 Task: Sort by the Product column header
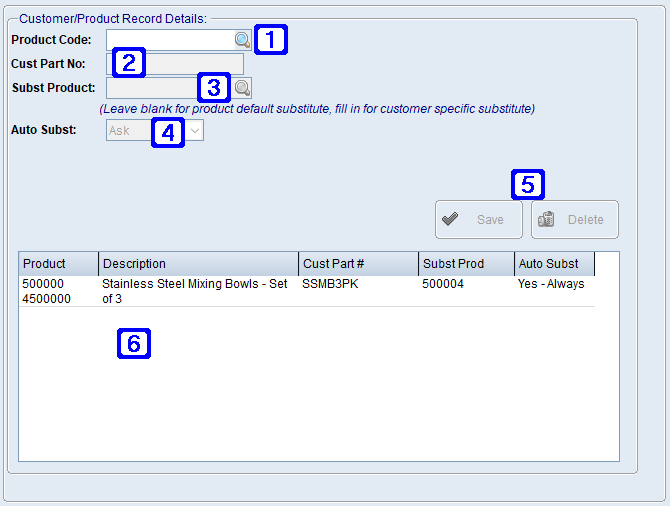click(x=59, y=264)
